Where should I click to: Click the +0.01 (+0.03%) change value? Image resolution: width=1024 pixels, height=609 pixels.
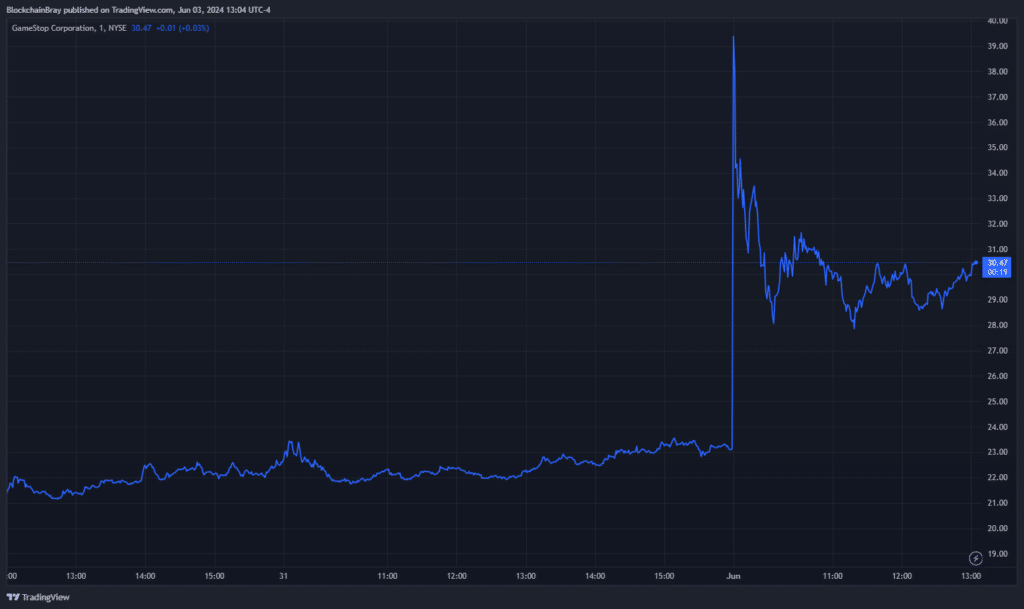(182, 28)
